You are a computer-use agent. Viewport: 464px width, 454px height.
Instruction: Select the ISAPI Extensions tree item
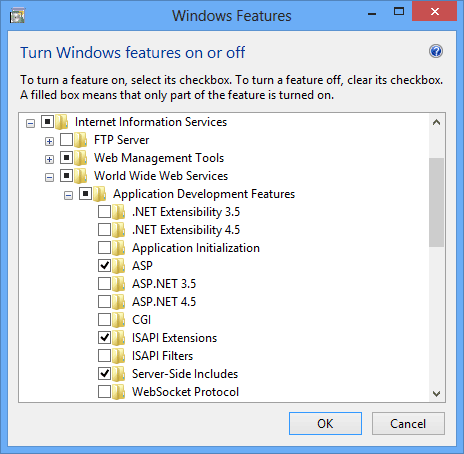[x=174, y=338]
